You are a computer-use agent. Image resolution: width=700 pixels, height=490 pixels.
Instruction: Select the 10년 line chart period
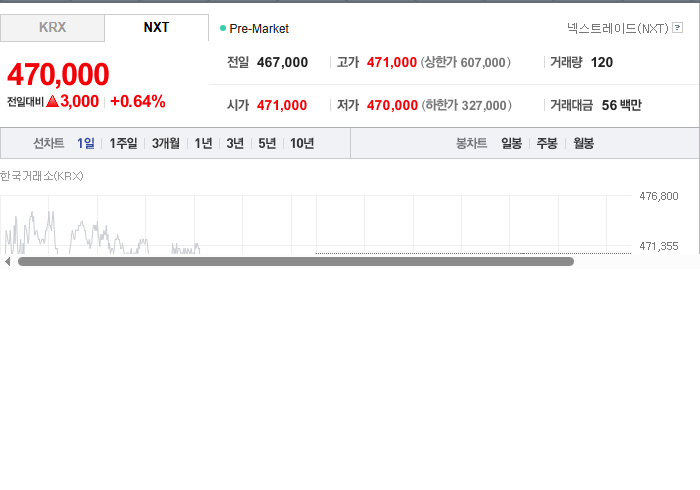(302, 143)
